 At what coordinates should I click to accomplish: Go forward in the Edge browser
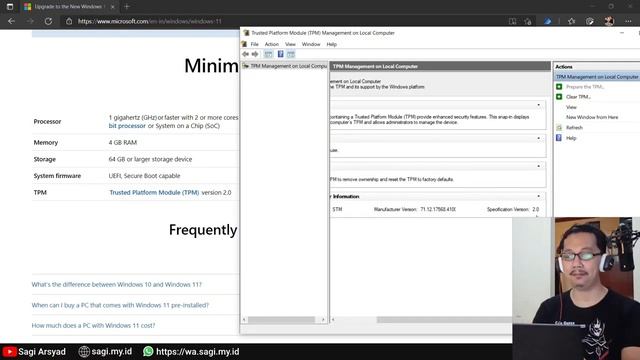tap(30, 21)
